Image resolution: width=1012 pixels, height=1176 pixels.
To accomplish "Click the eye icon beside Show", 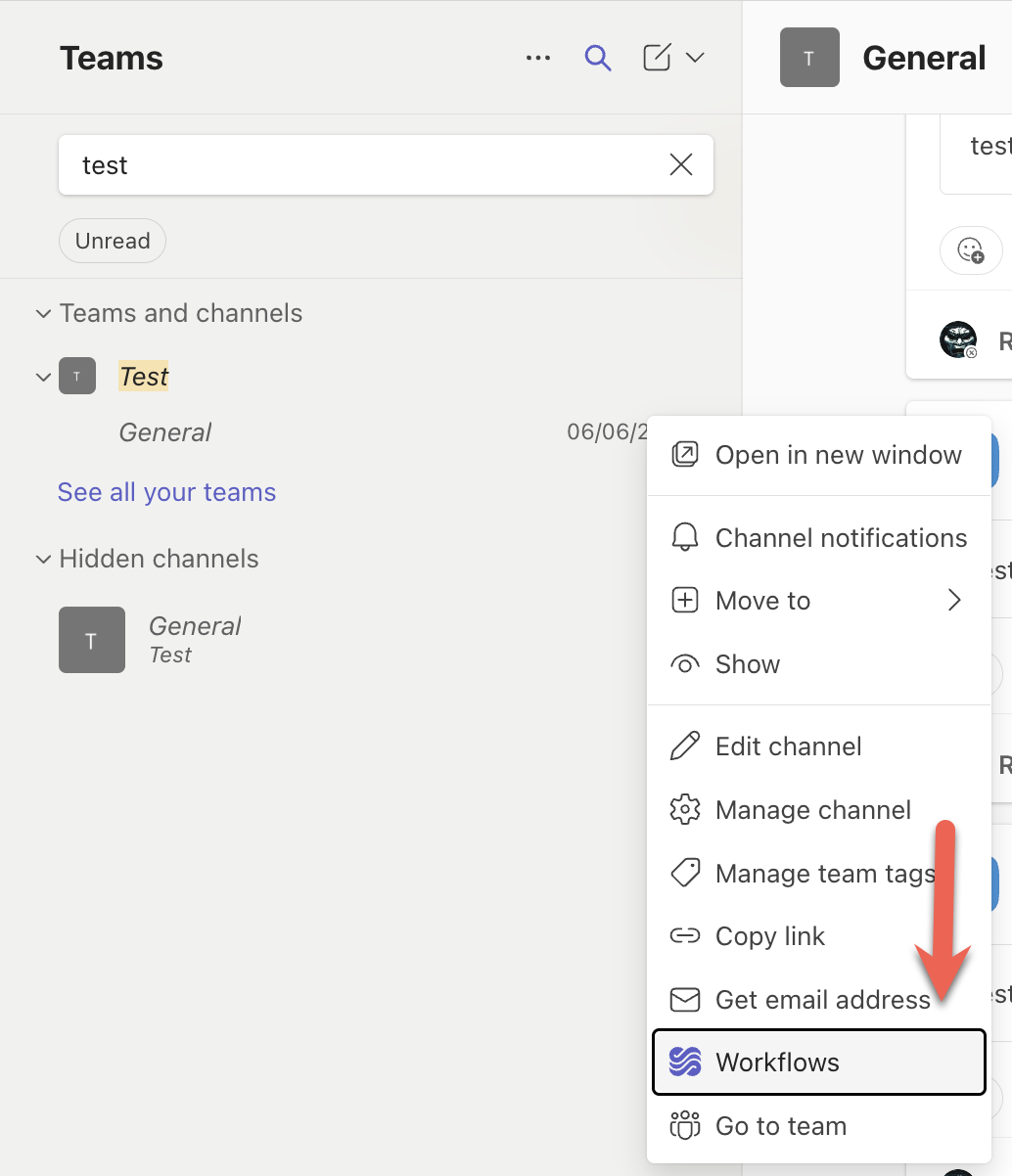I will (x=685, y=664).
